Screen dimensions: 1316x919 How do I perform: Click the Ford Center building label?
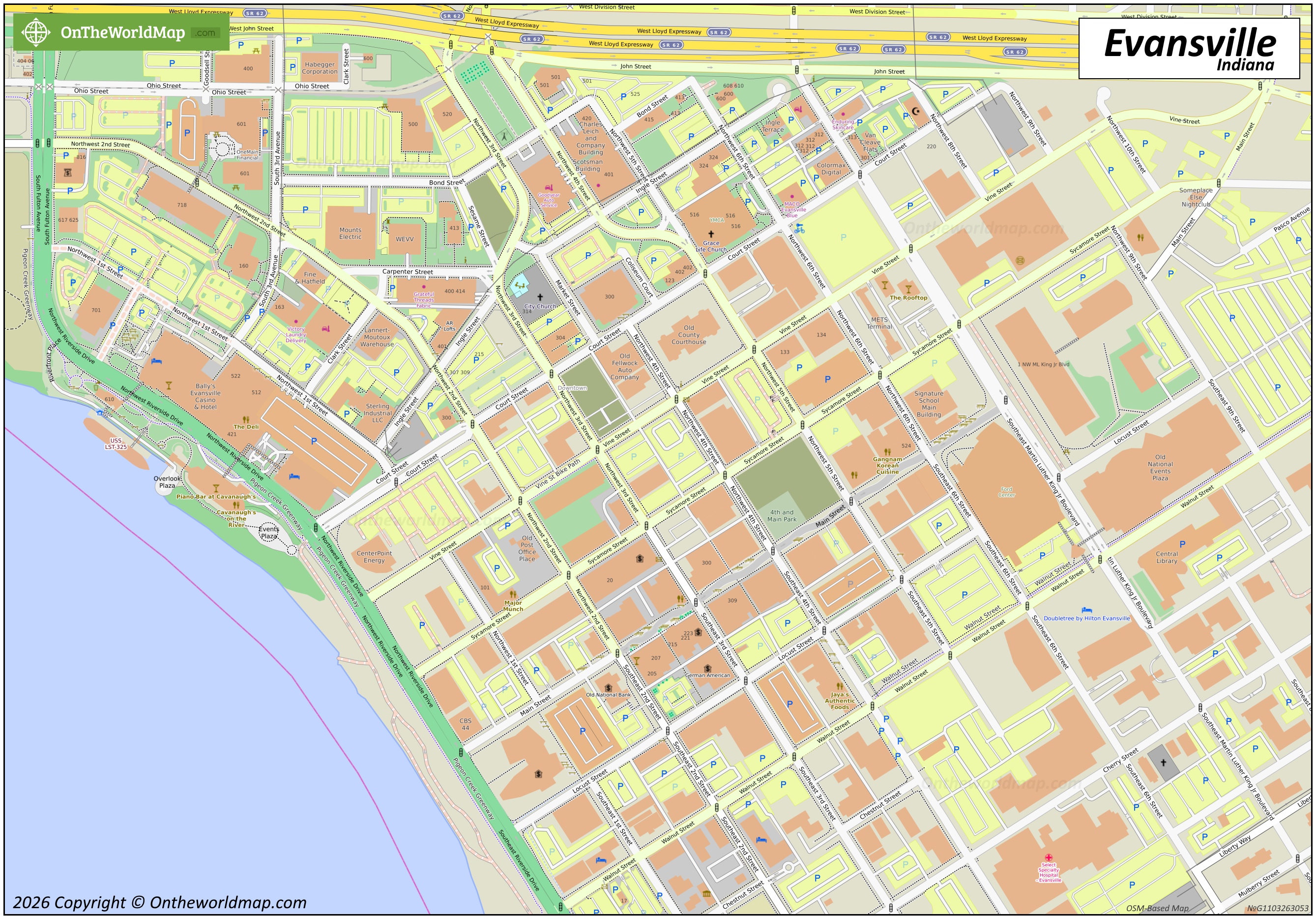(x=1006, y=492)
